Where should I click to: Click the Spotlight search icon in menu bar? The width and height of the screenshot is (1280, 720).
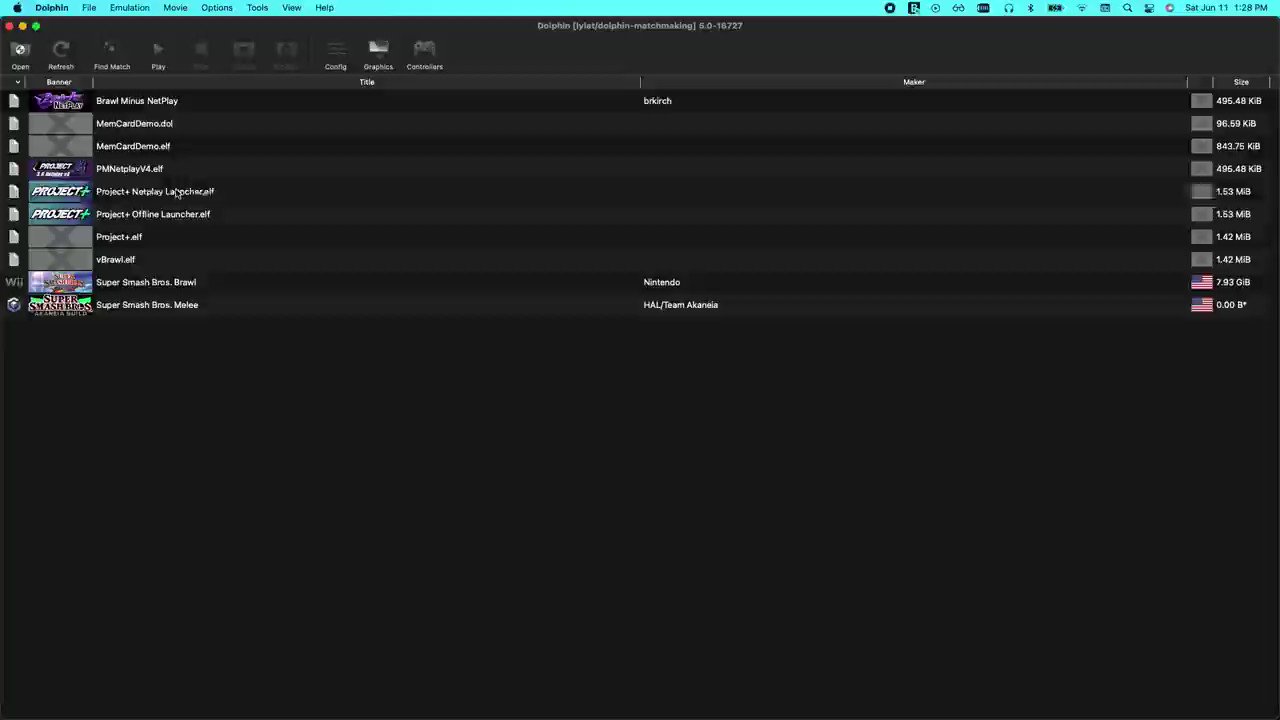pos(1128,8)
